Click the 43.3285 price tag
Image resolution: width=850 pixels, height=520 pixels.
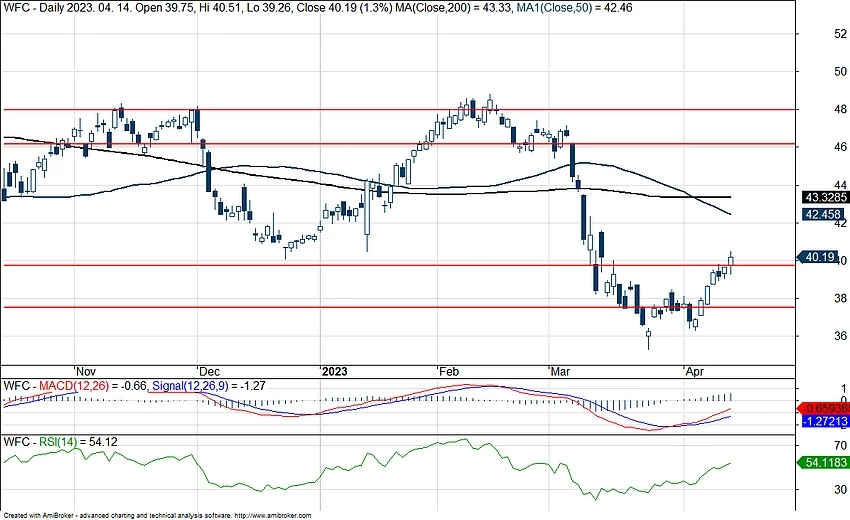click(x=826, y=197)
